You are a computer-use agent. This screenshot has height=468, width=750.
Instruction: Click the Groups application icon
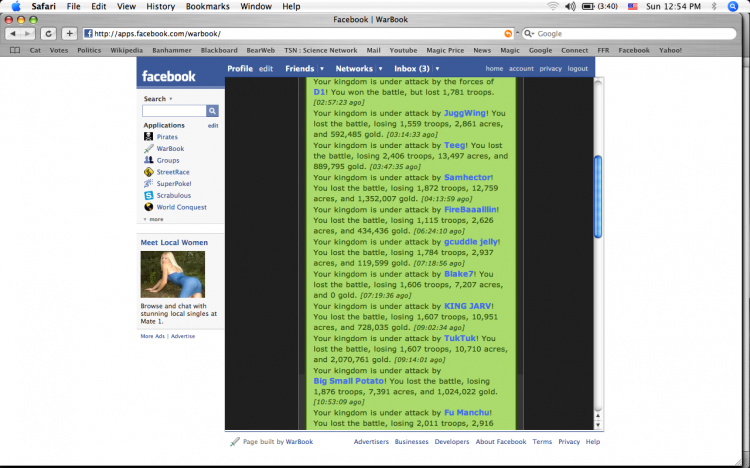149,160
